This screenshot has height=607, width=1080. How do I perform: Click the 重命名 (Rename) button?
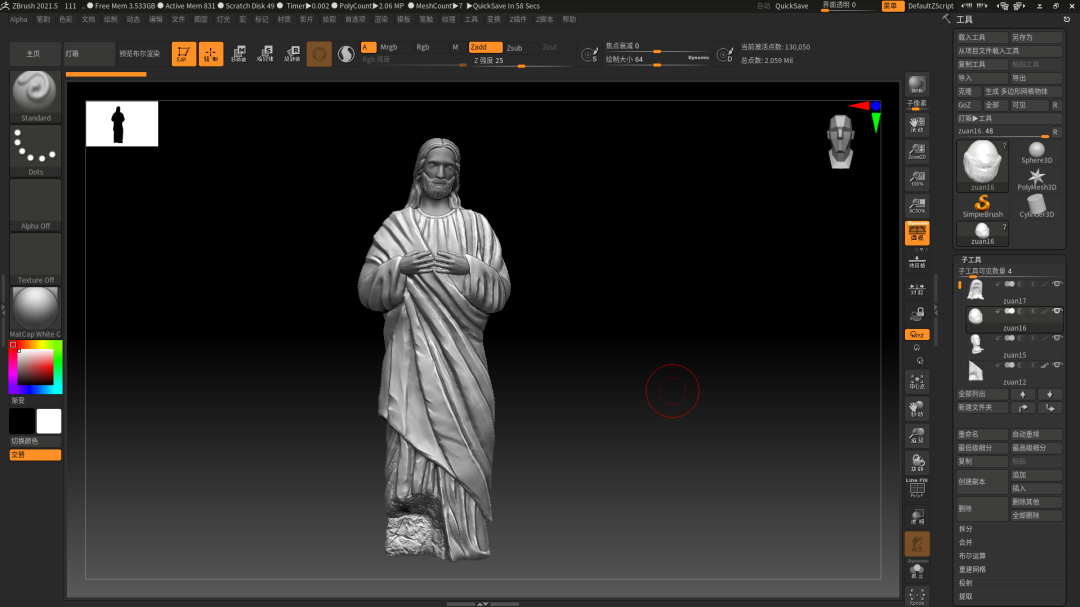tap(982, 434)
